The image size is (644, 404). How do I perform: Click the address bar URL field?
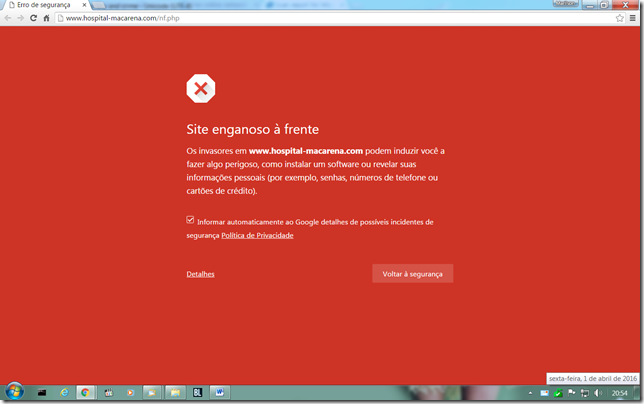[300, 18]
